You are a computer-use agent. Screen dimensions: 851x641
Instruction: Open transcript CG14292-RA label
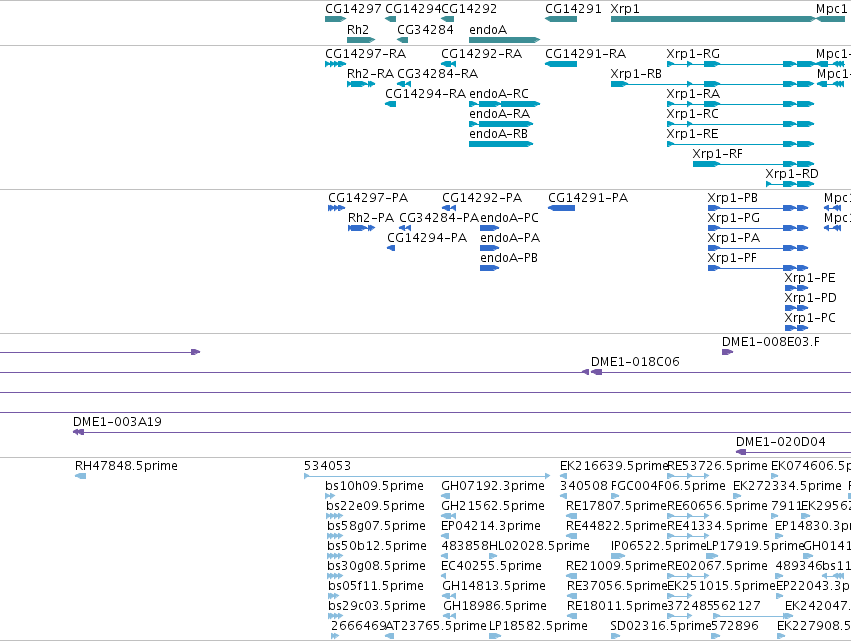(481, 54)
